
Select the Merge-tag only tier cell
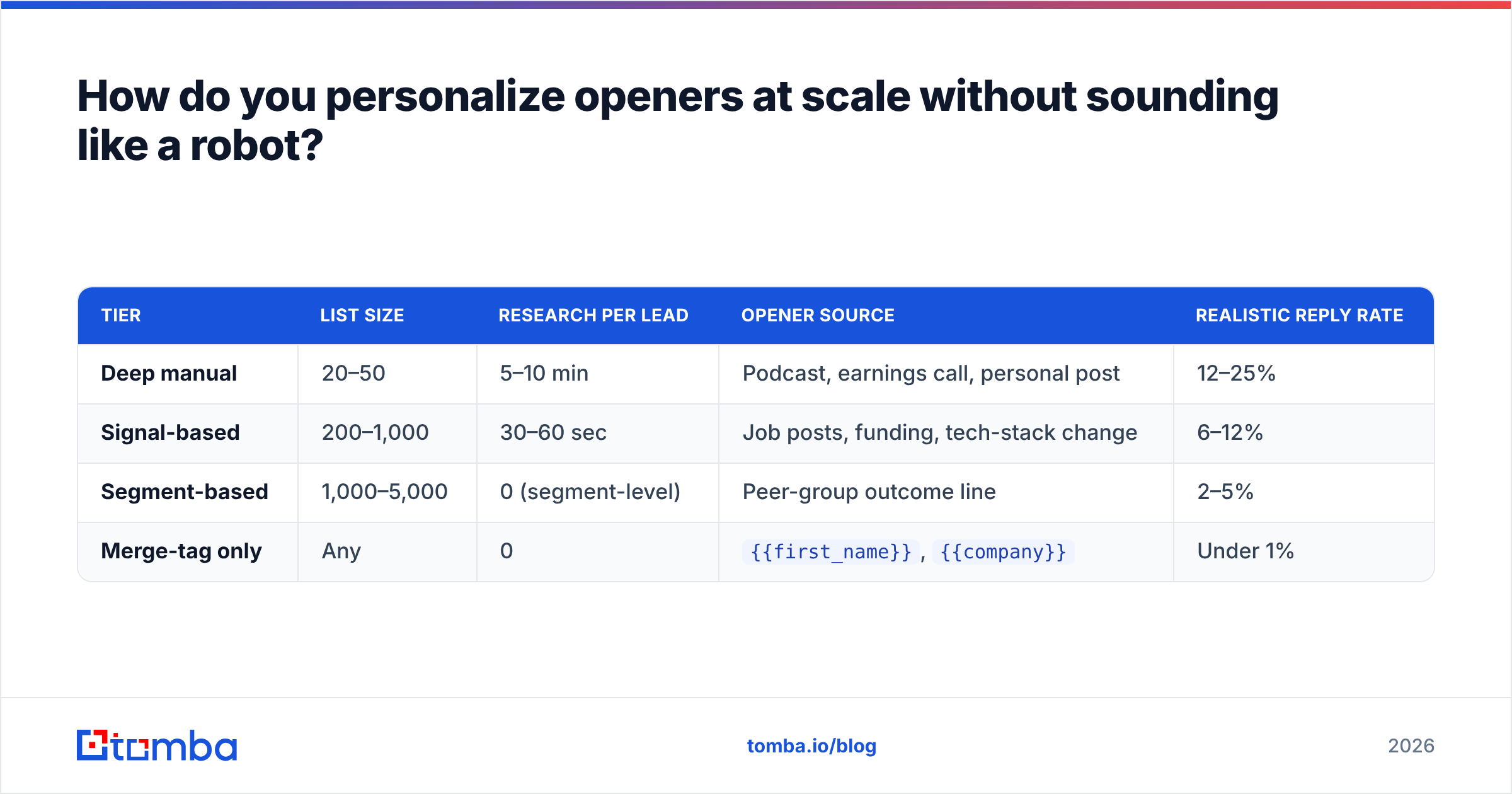click(x=188, y=551)
